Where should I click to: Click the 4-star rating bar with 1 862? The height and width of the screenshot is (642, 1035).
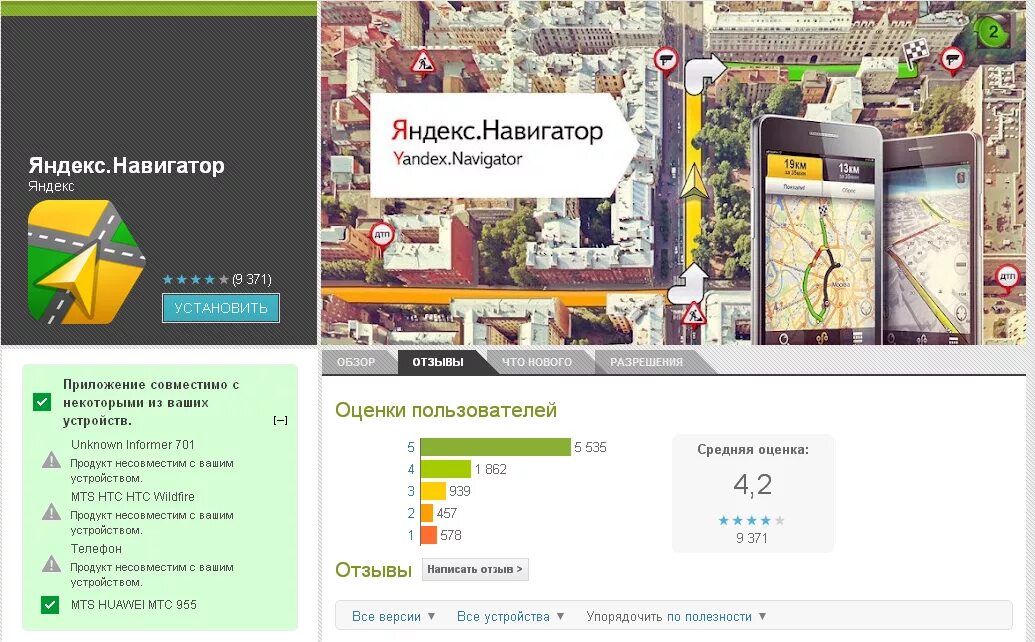point(446,469)
